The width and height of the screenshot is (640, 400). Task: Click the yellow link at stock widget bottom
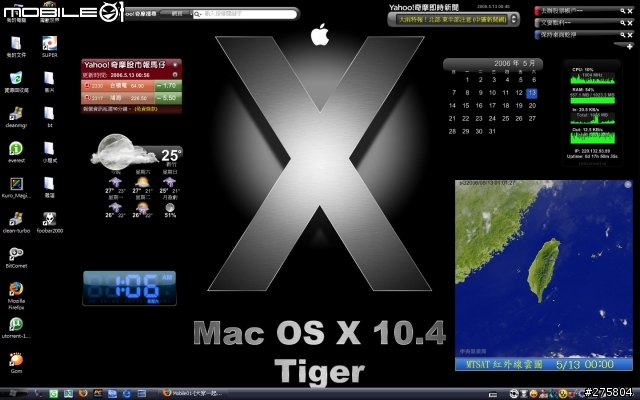coord(146,109)
